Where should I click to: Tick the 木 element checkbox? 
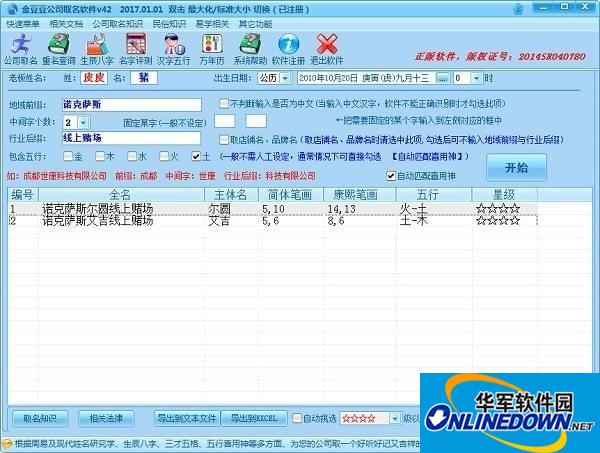click(100, 156)
